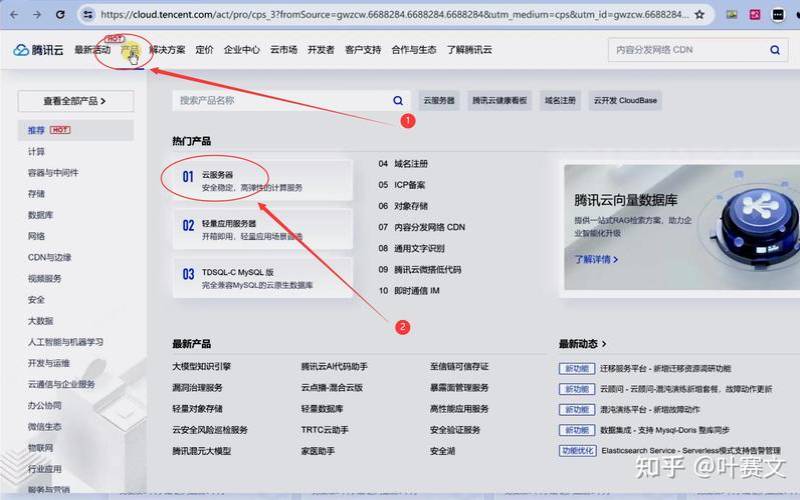
Task: Open 企业中心 menu
Action: 242,49
